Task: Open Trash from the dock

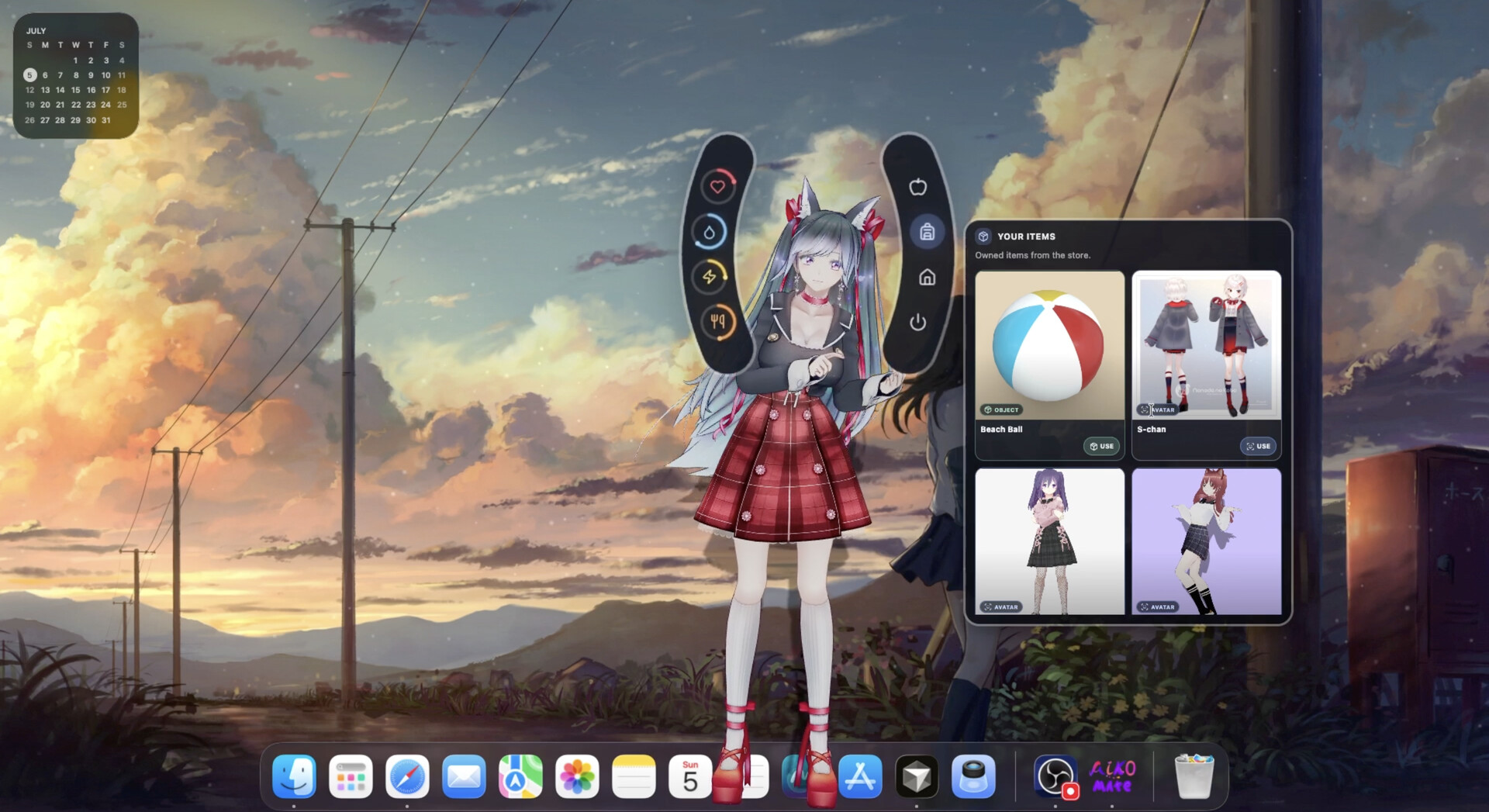Action: click(x=1194, y=776)
